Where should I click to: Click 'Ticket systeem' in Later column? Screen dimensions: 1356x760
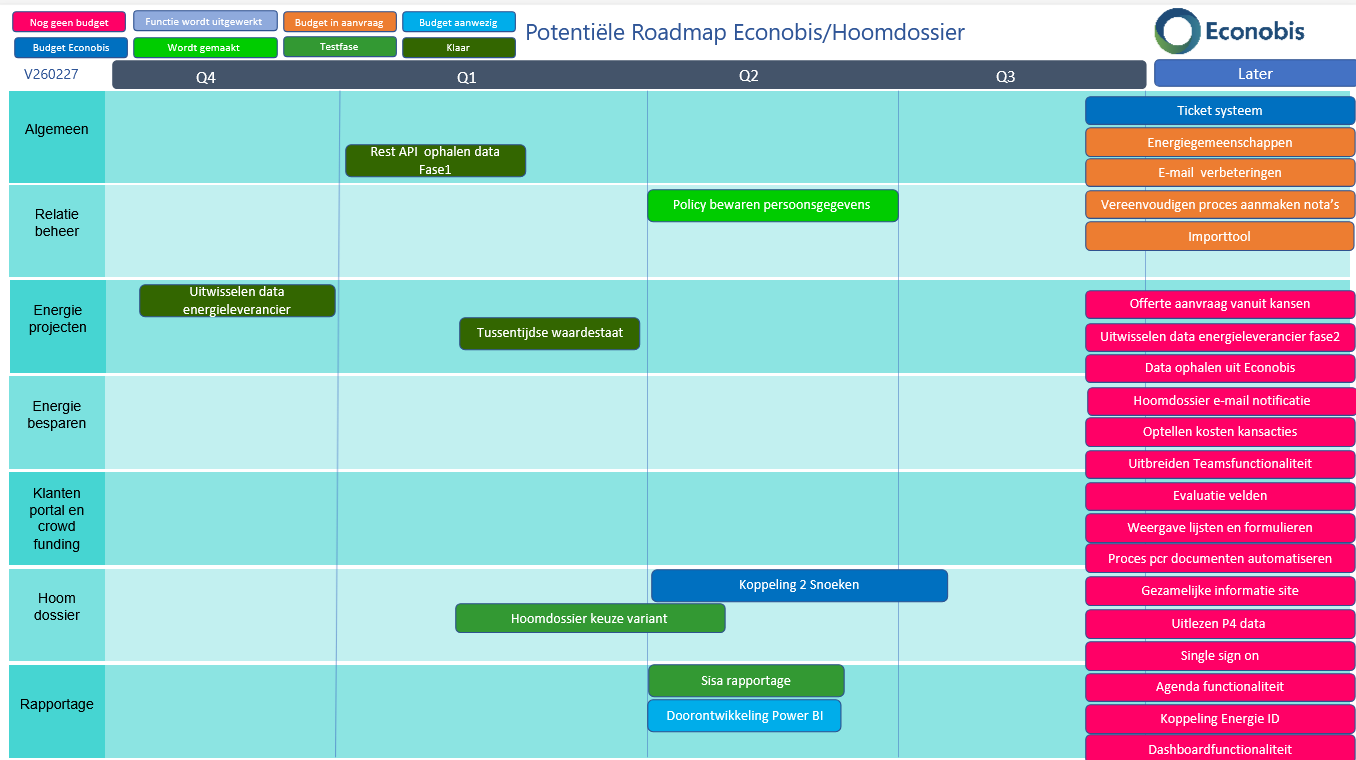point(1220,111)
